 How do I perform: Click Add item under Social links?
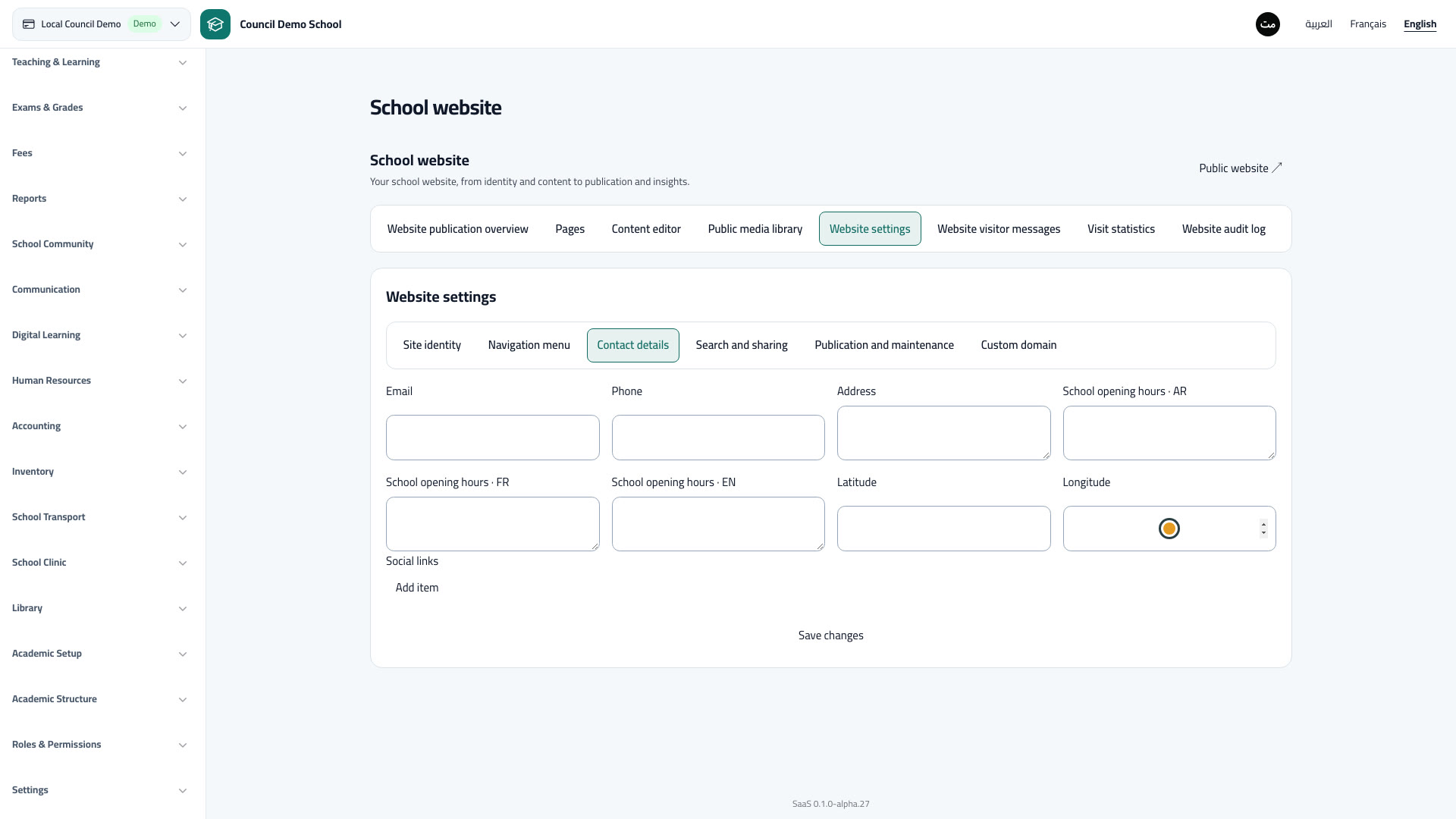click(x=416, y=588)
